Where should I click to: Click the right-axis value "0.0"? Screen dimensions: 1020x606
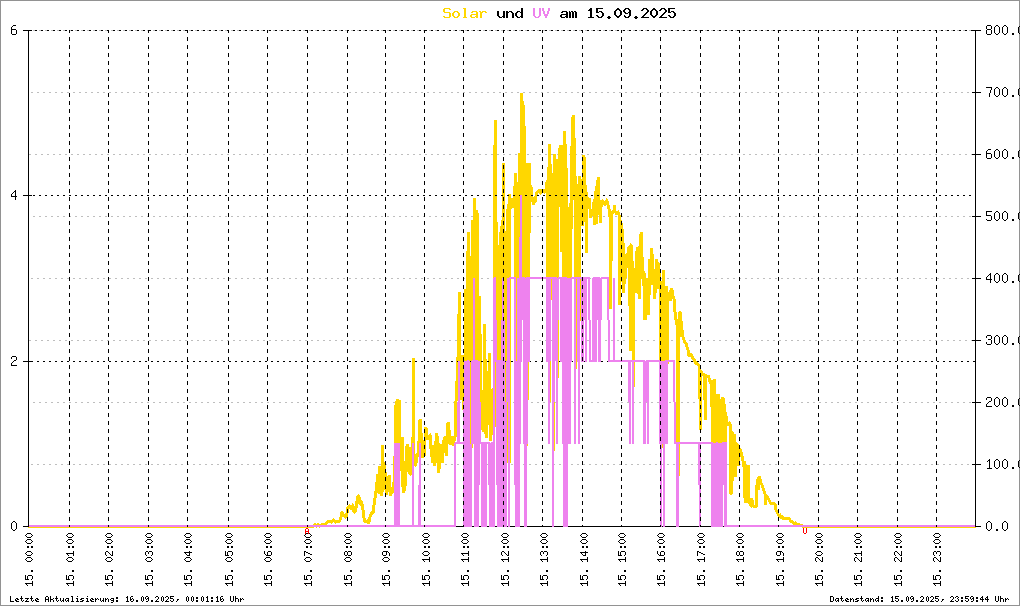[x=997, y=527]
